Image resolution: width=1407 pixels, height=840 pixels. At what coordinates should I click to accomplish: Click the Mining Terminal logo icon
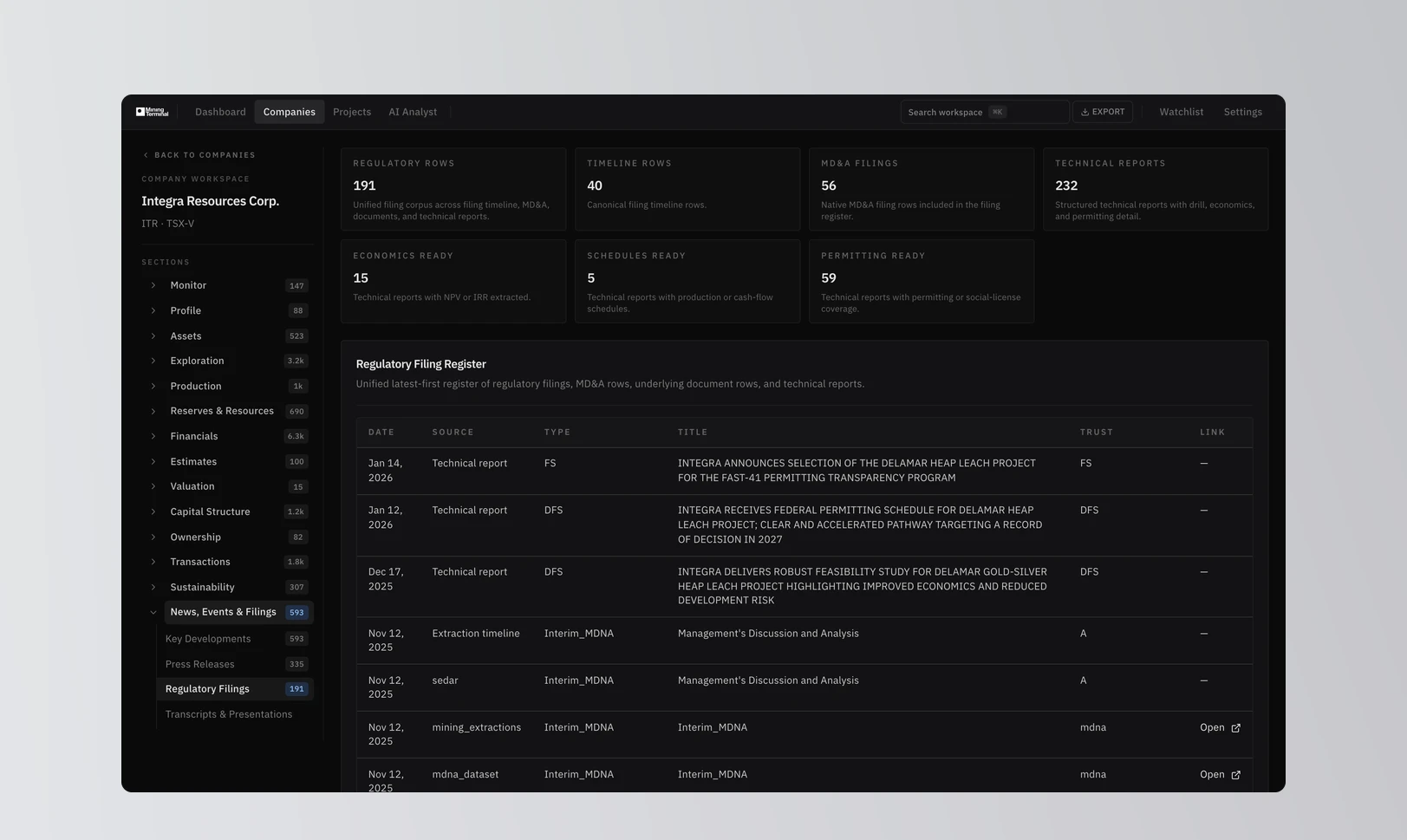pyautogui.click(x=152, y=112)
